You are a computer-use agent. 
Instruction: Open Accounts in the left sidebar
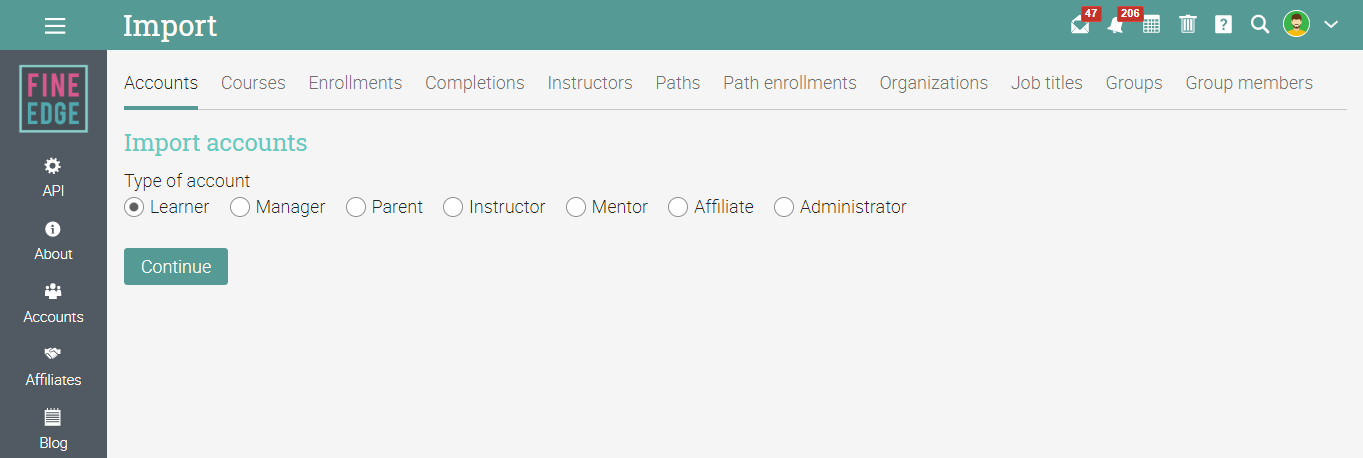coord(53,302)
